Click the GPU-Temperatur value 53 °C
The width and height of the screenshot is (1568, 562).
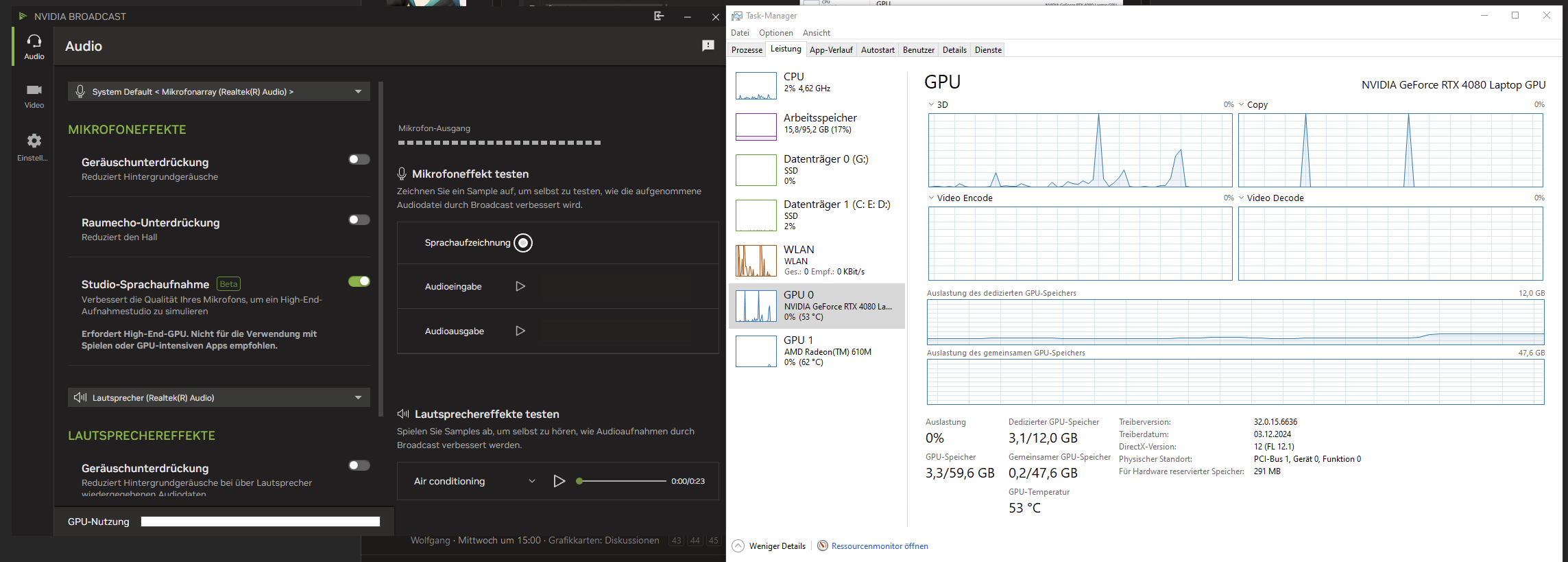point(1024,508)
